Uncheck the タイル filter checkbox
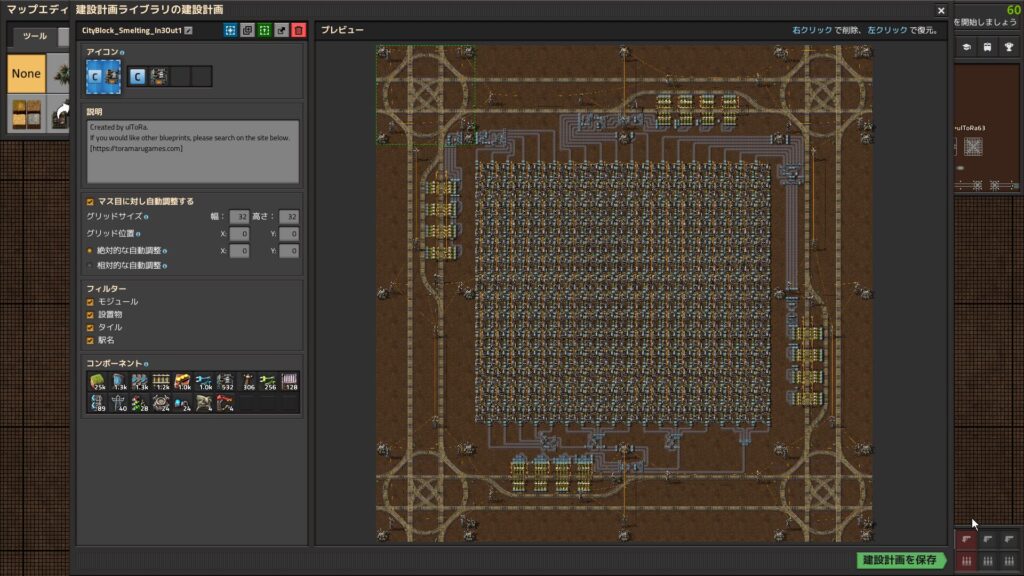This screenshot has height=576, width=1024. (x=90, y=328)
